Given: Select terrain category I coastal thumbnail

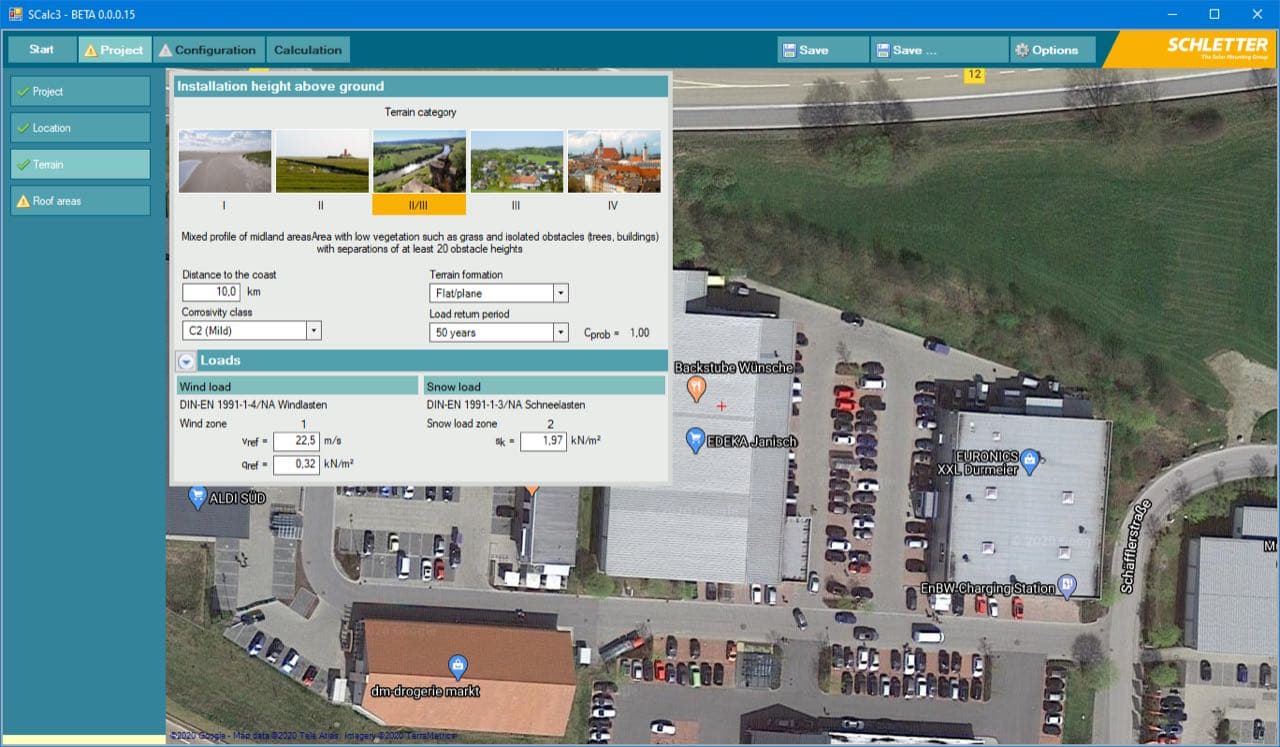Looking at the screenshot, I should tap(224, 161).
